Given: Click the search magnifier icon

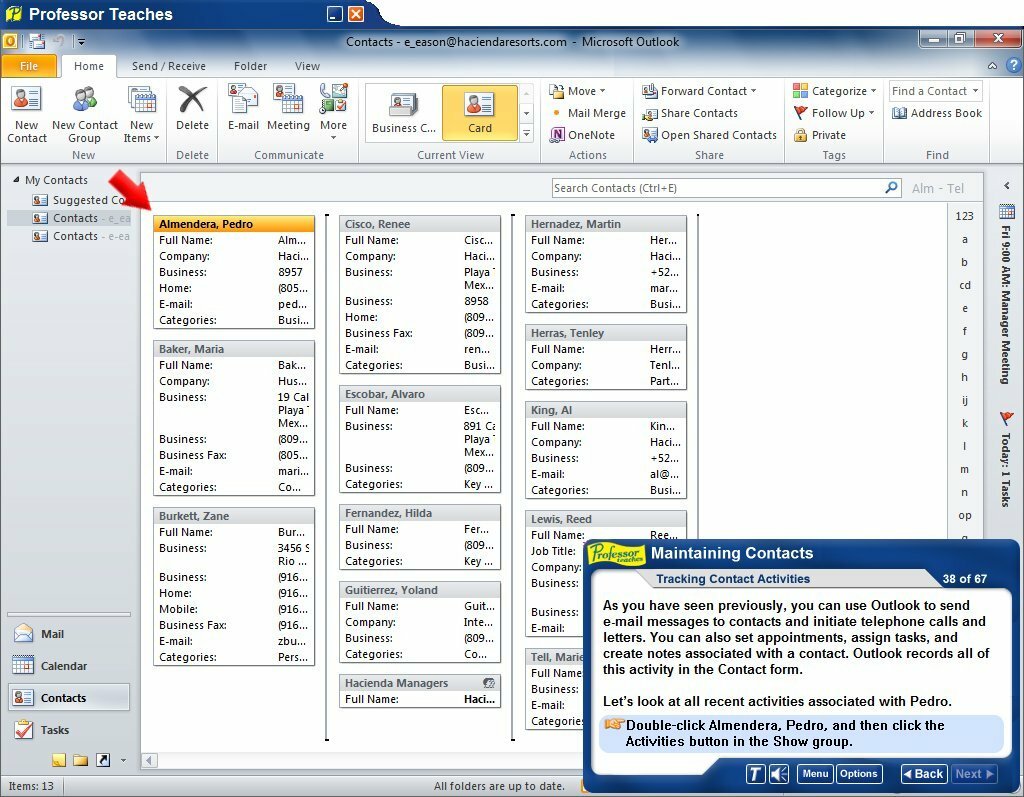Looking at the screenshot, I should coord(891,187).
